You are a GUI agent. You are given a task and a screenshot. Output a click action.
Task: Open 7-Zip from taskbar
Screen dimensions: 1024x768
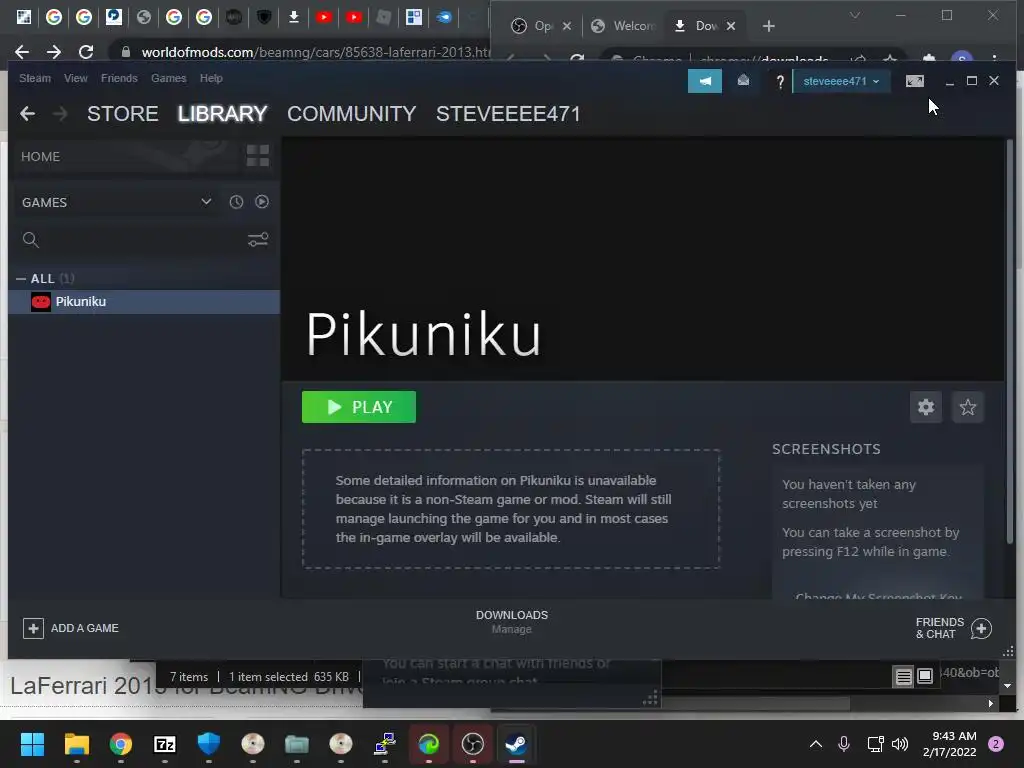165,744
